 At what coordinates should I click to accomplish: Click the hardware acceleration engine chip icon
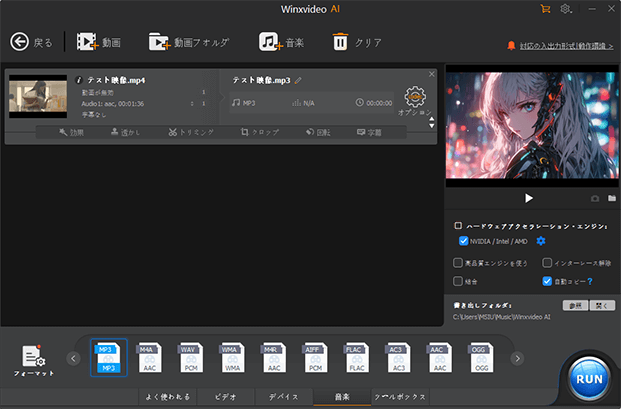458,226
